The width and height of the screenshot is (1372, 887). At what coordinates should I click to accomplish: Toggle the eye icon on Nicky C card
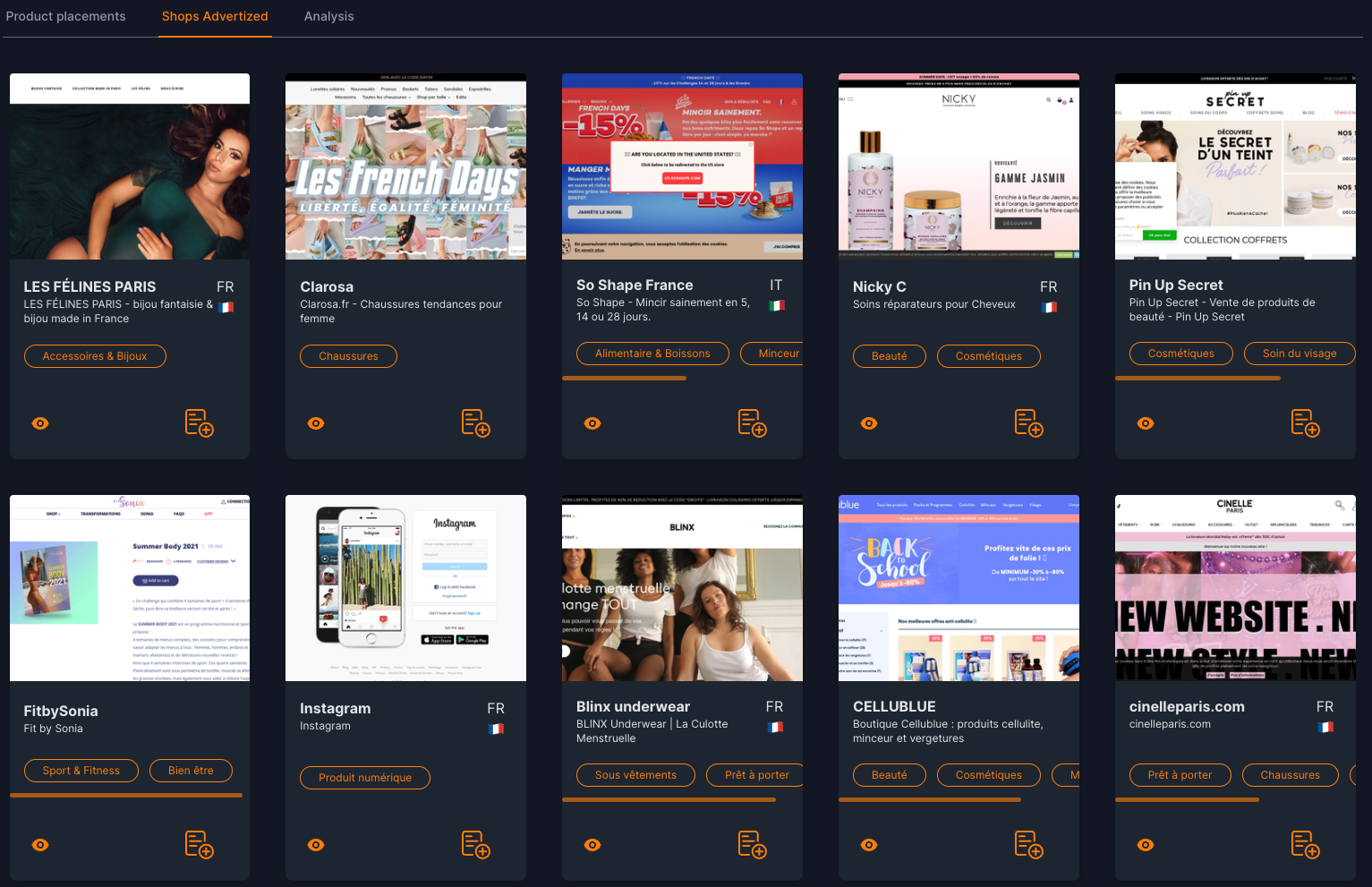pyautogui.click(x=869, y=423)
